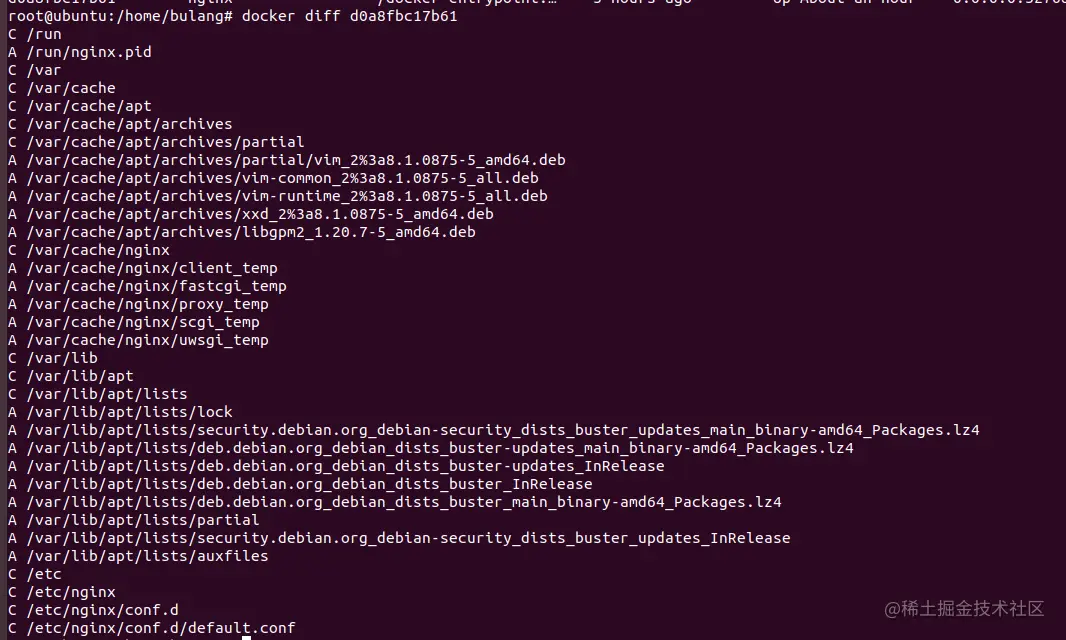
Task: Click the /etc/nginx/conf.d/default.conf line
Action: coord(152,628)
